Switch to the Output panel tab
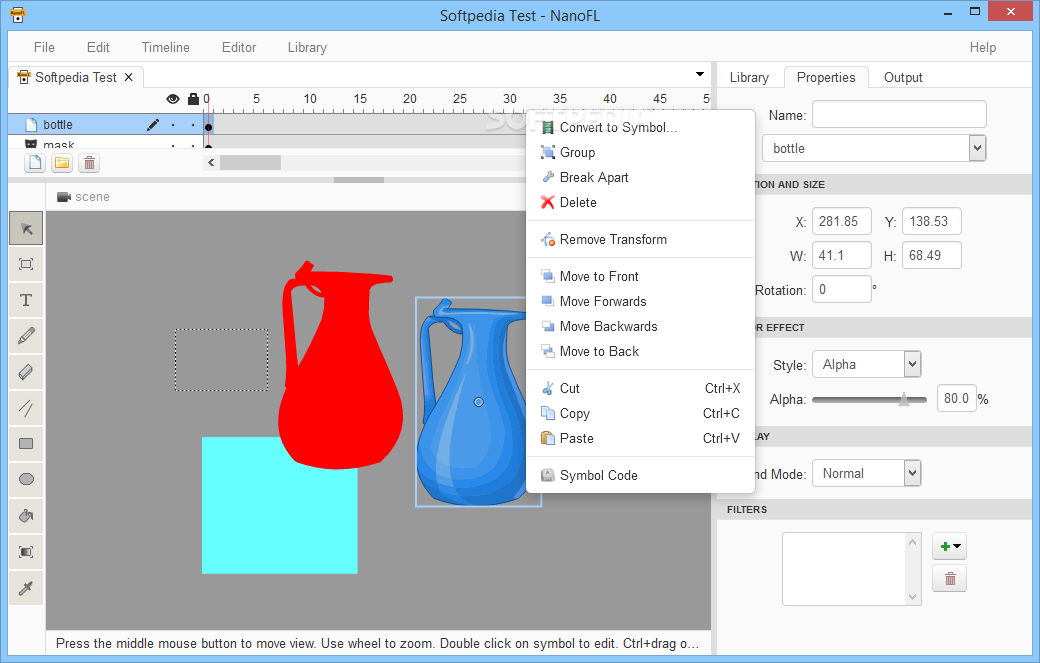 click(x=903, y=78)
